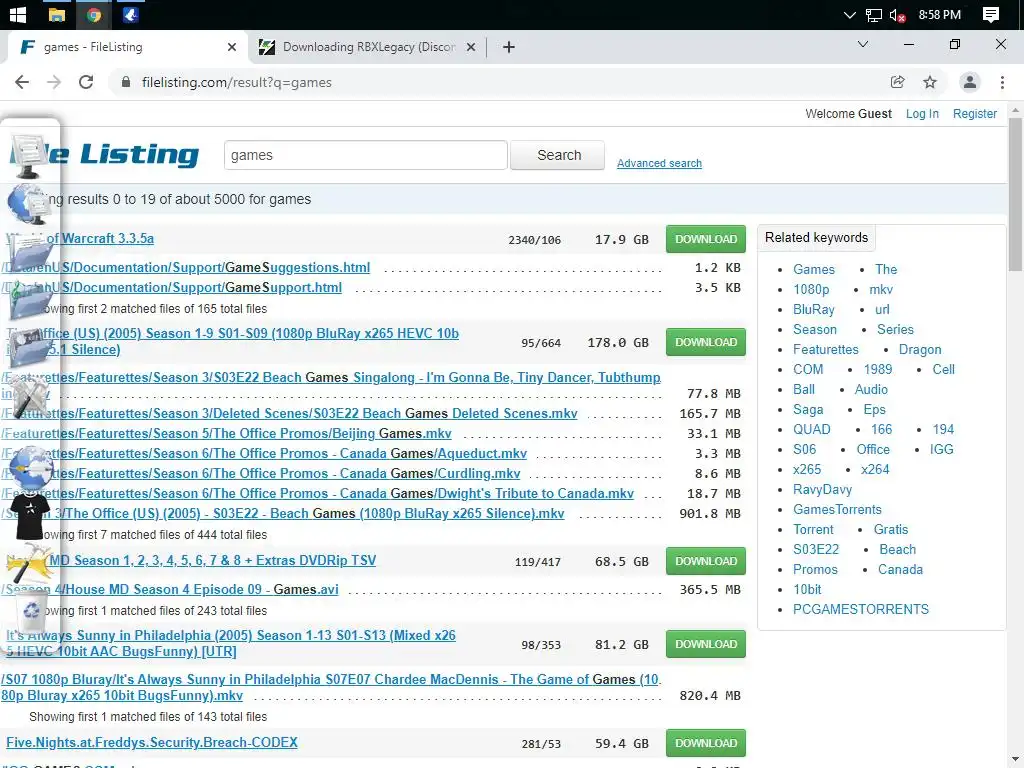Show hidden system tray icons

coord(850,14)
